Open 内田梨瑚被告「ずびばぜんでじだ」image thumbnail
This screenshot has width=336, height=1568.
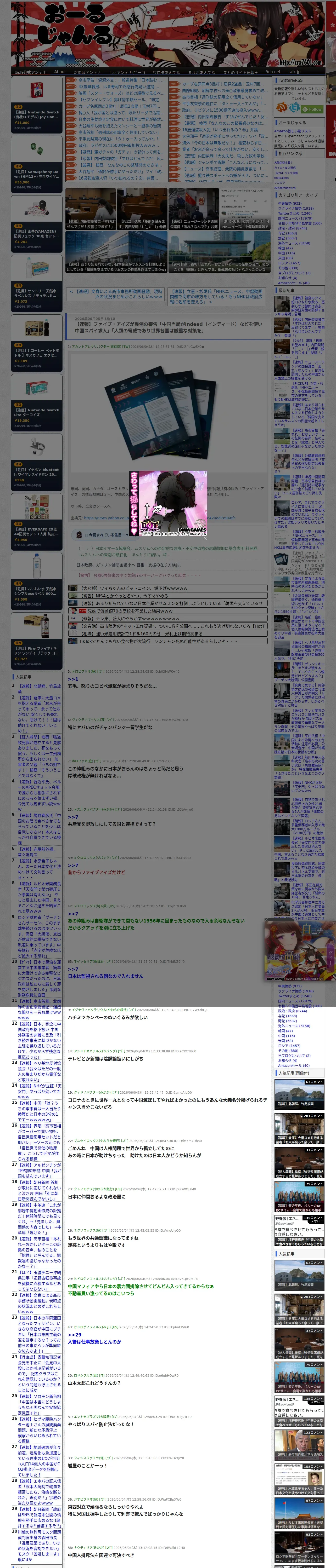point(90,209)
